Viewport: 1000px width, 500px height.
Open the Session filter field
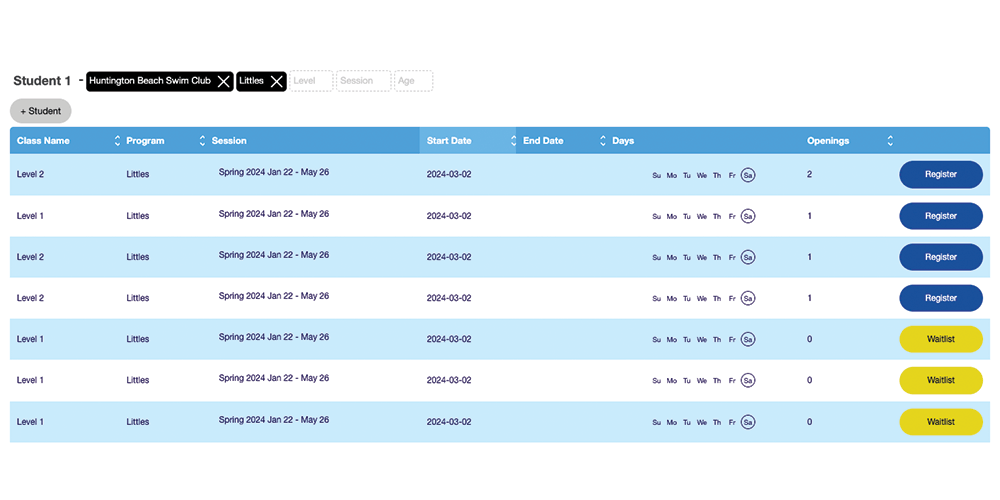(x=363, y=81)
